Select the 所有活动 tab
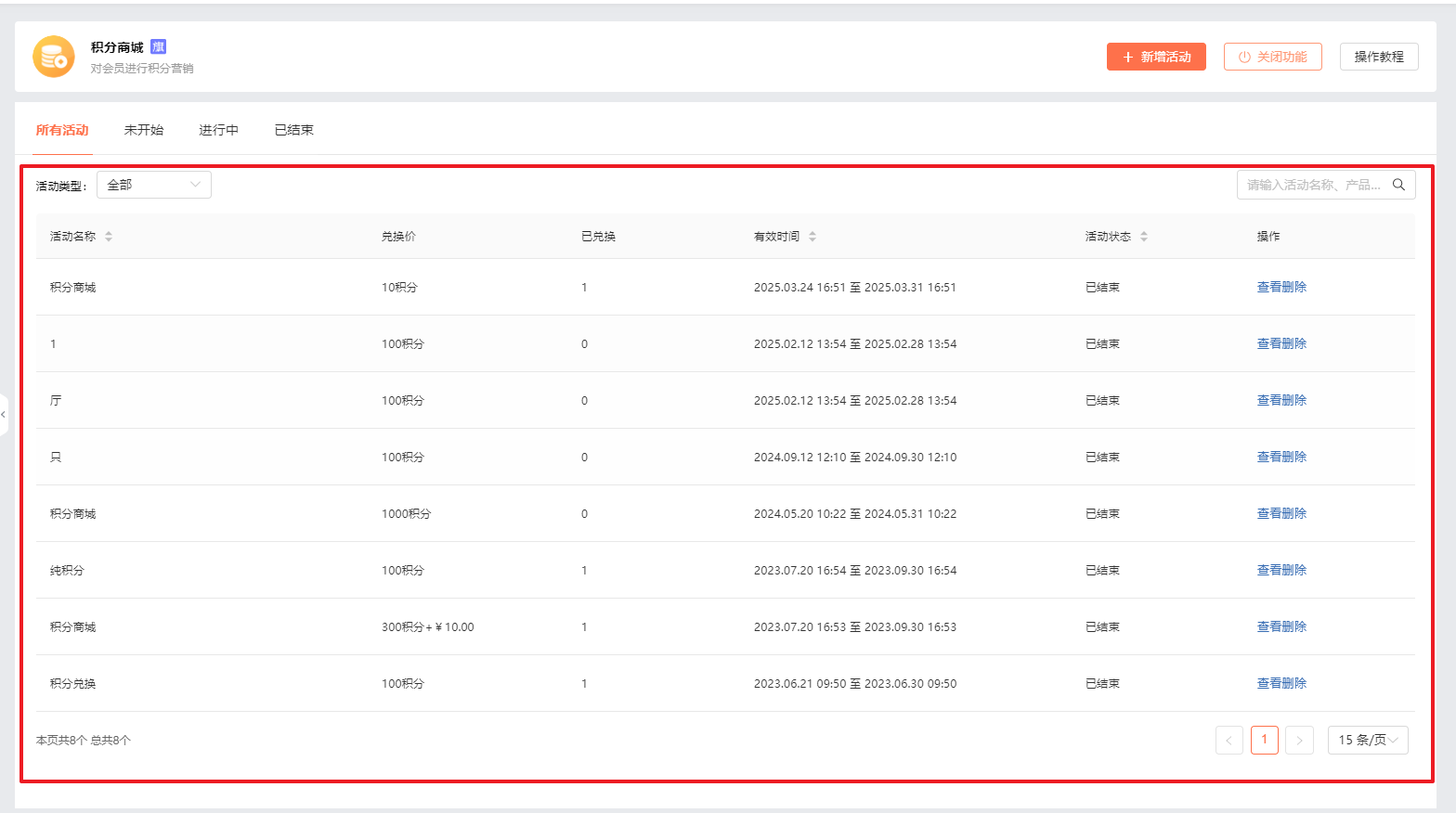 coord(62,130)
